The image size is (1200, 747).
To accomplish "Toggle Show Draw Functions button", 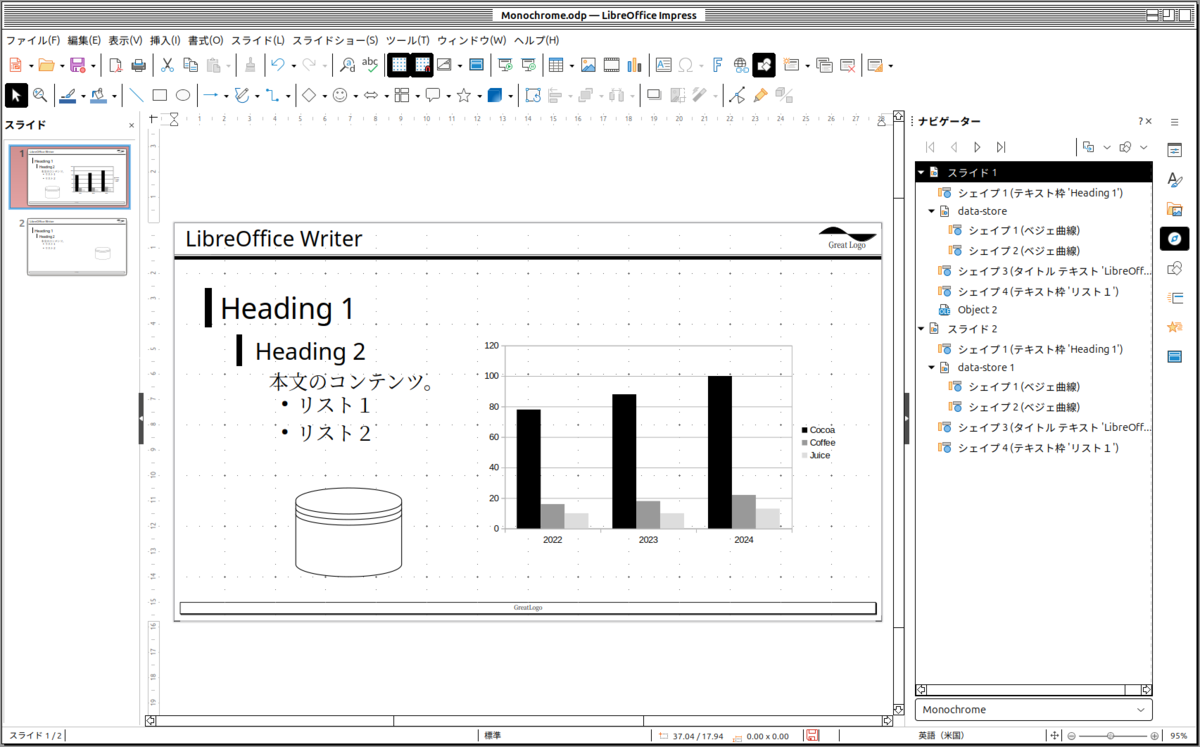I will 764,65.
